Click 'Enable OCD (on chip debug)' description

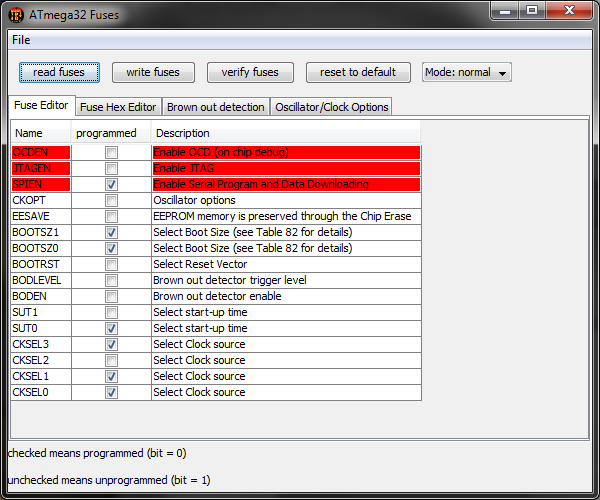[286, 152]
